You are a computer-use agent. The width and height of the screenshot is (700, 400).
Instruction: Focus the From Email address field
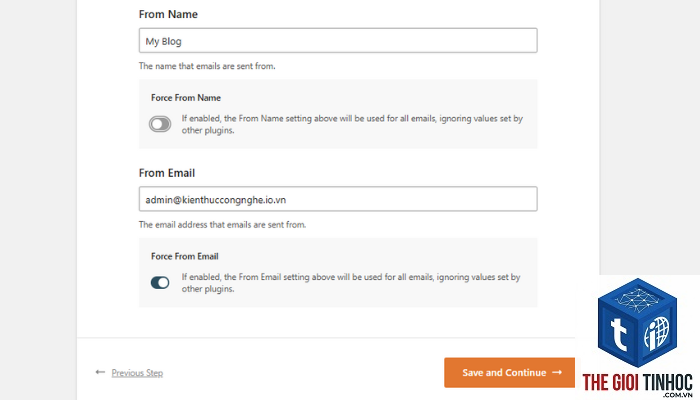tap(338, 199)
